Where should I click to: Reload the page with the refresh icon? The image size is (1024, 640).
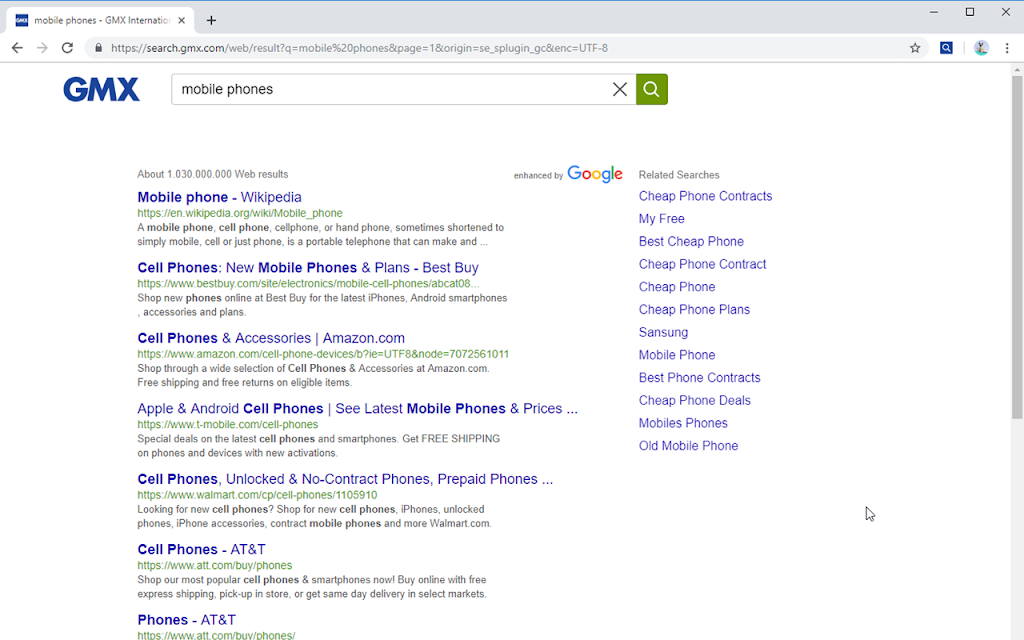coord(67,48)
